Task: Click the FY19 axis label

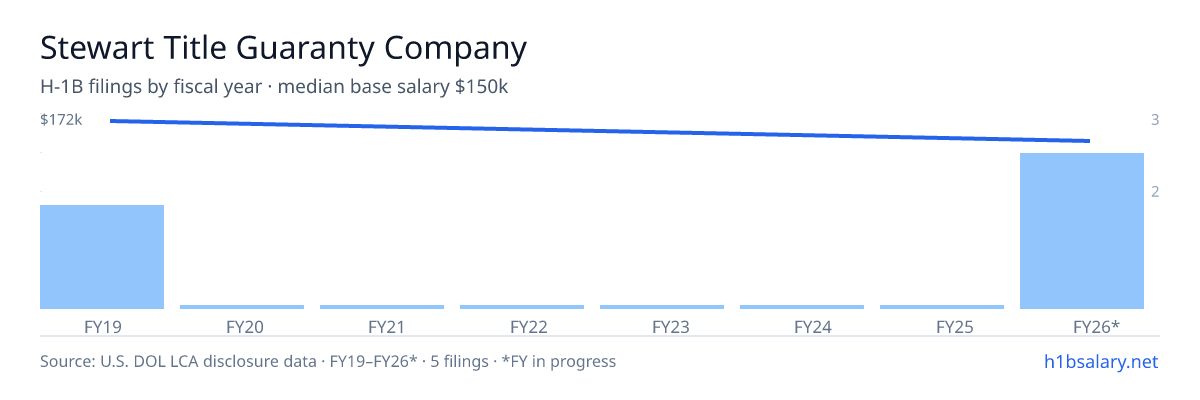Action: coord(102,326)
